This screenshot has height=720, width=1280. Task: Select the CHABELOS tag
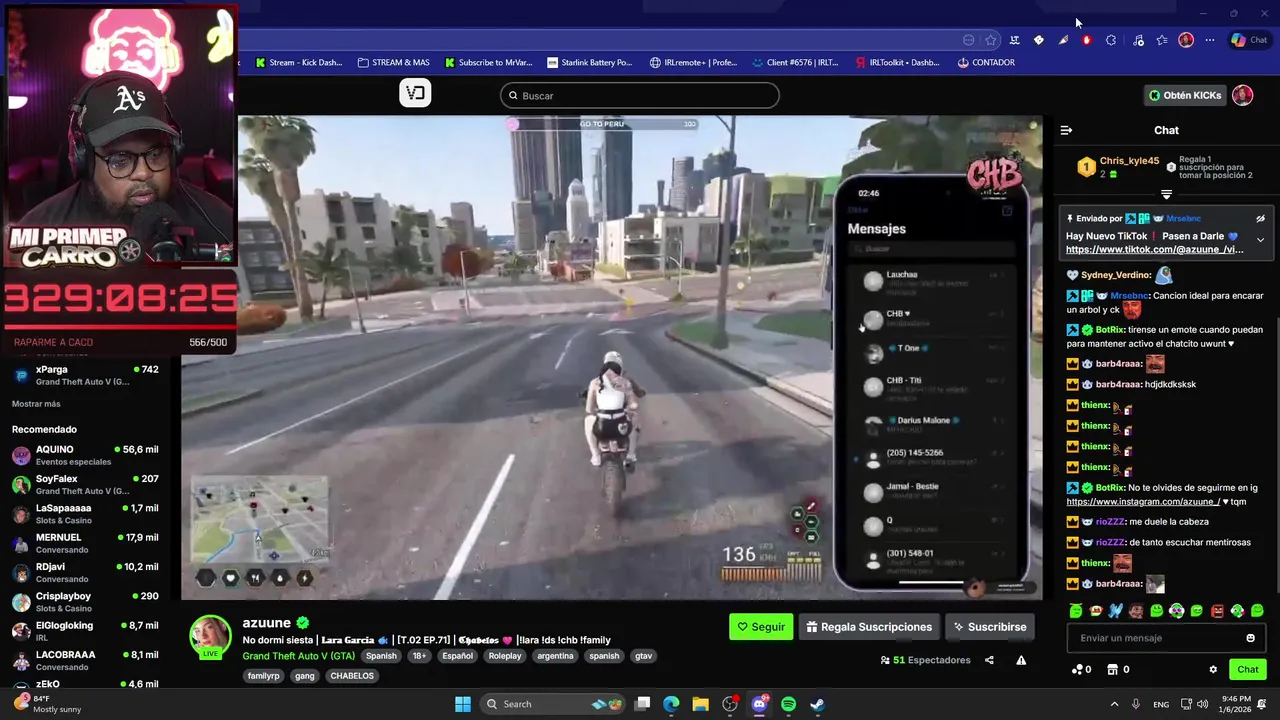pos(352,676)
